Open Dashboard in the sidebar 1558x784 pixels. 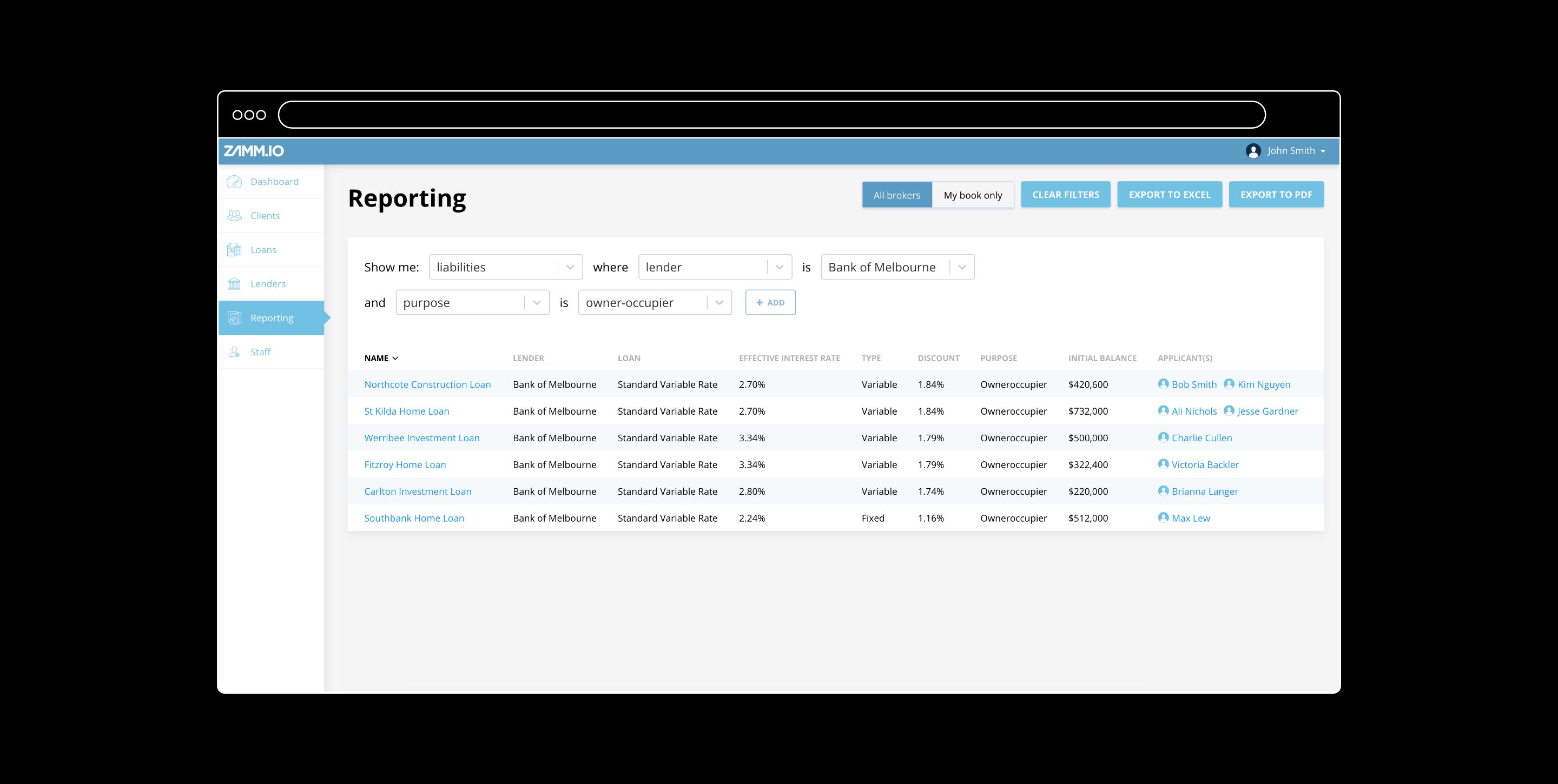point(271,181)
